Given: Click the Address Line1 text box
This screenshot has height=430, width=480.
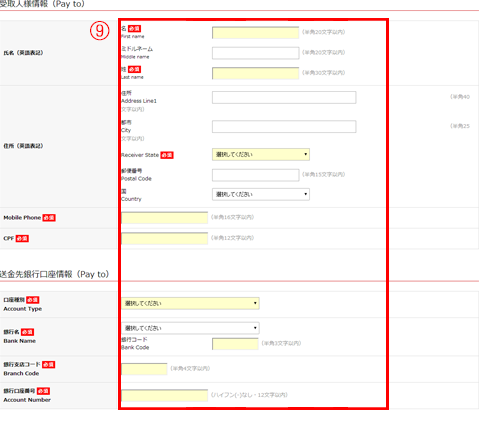Looking at the screenshot, I should 284,97.
